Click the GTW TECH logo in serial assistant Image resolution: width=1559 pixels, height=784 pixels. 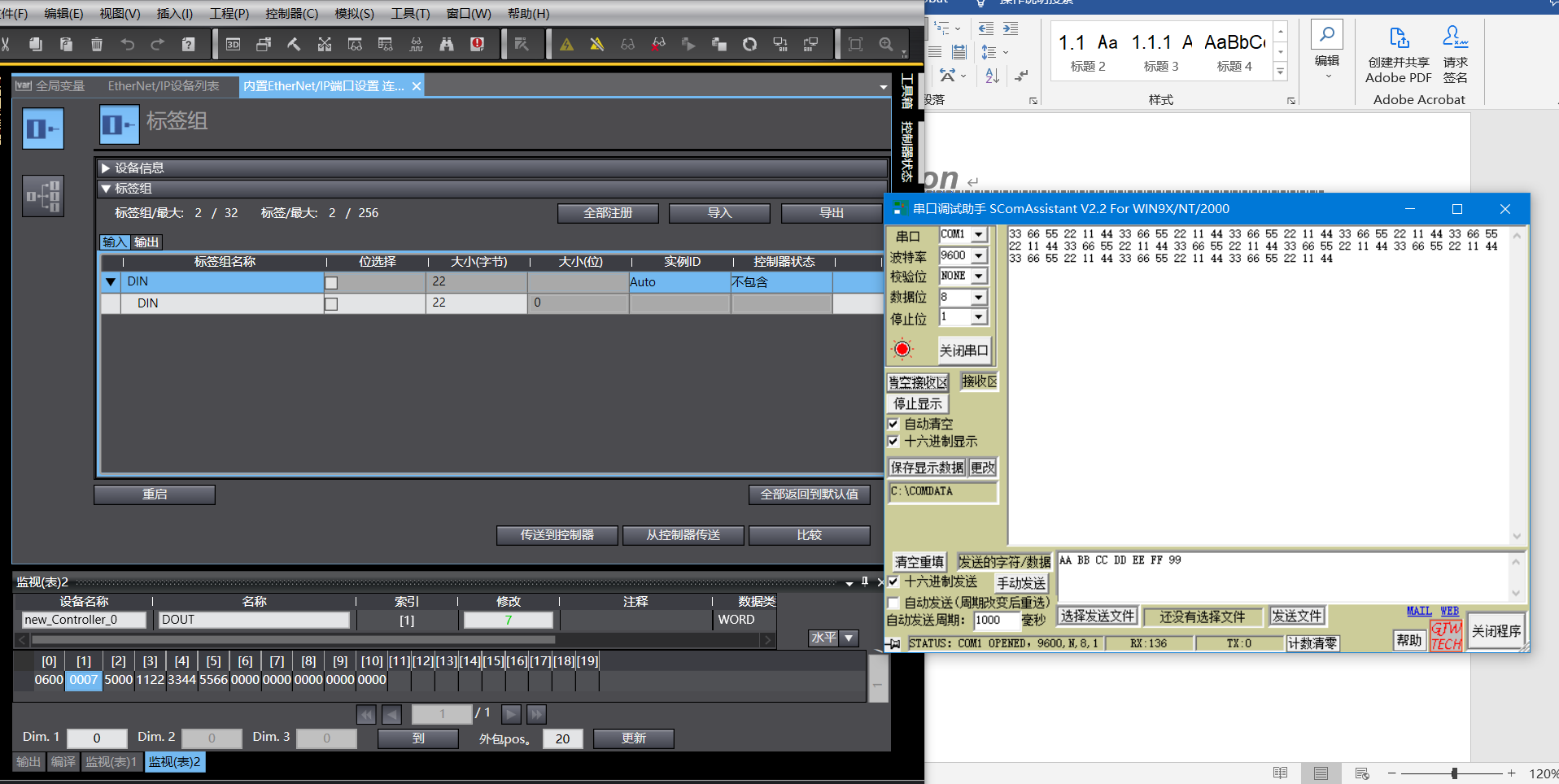click(x=1446, y=636)
